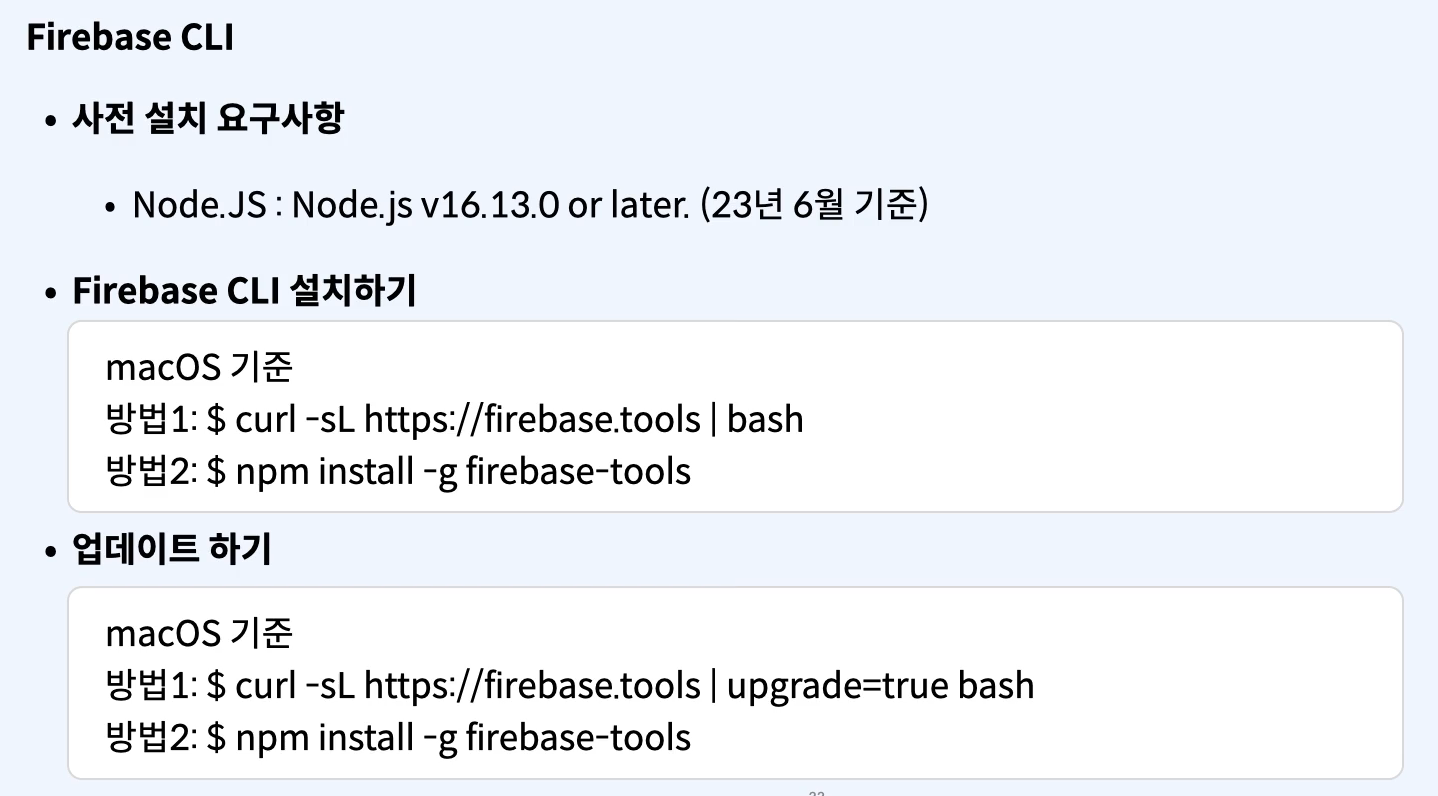Click the macOS 기준 label in update box

(200, 633)
